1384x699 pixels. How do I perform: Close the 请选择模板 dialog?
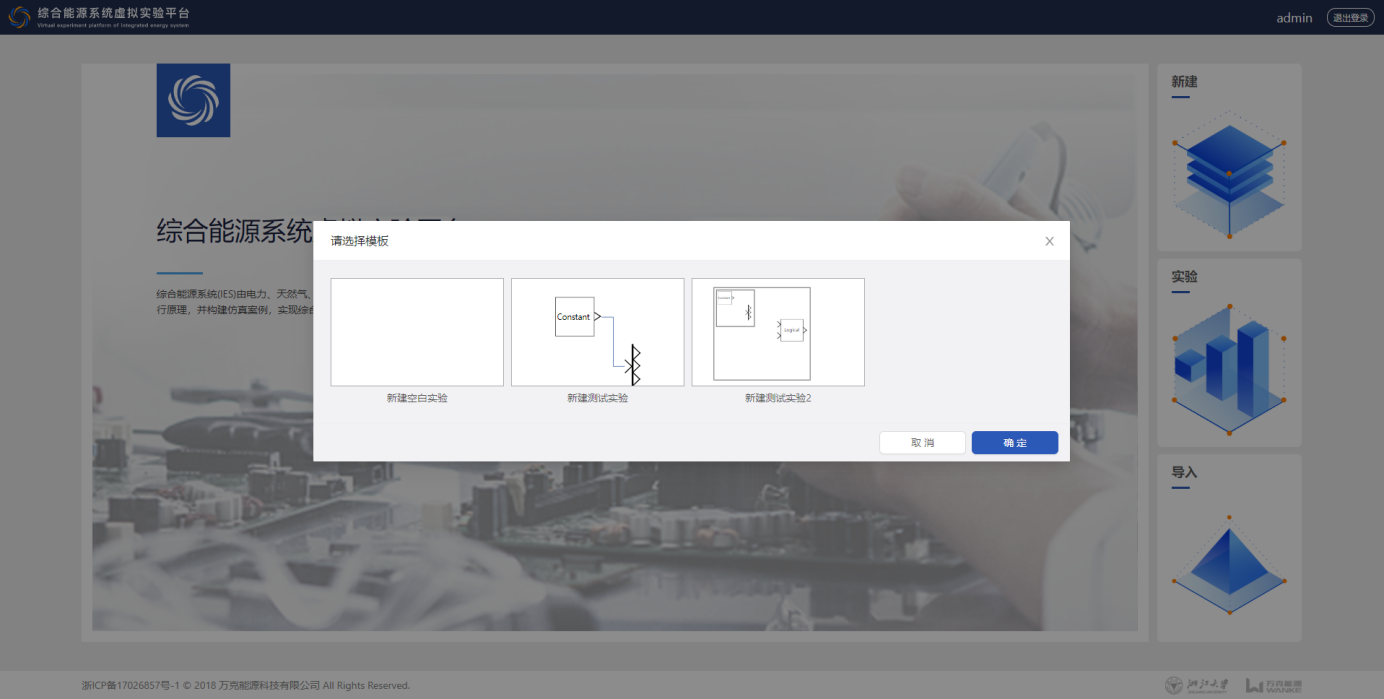(x=1049, y=241)
